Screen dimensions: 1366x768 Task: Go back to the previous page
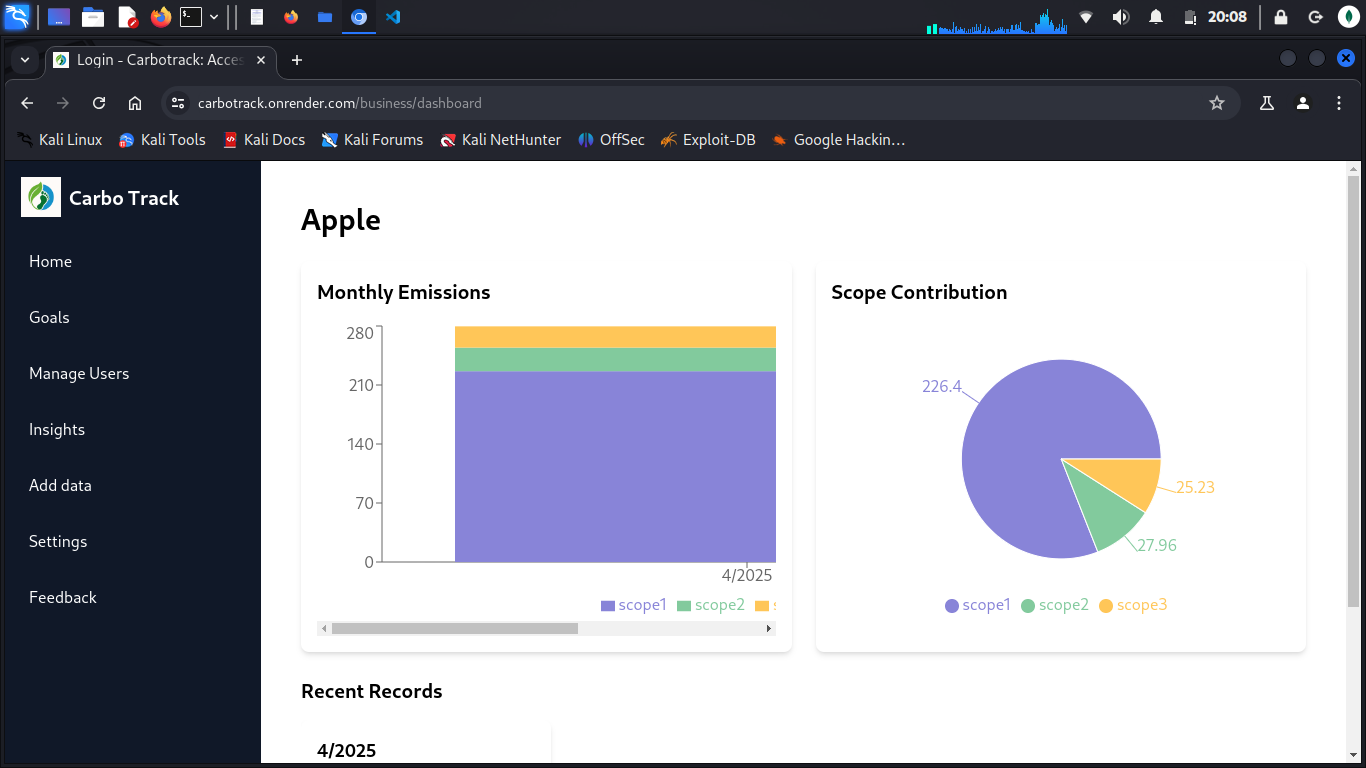(27, 103)
